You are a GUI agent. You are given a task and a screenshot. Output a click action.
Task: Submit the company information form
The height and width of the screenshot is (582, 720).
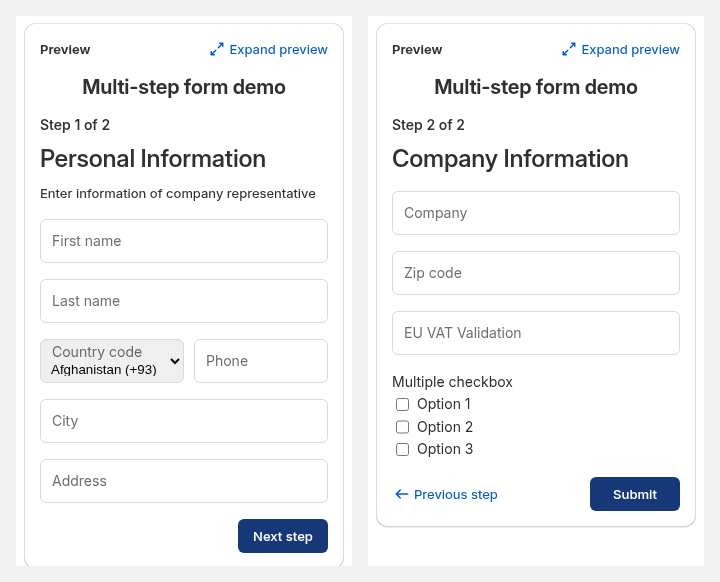coord(635,494)
